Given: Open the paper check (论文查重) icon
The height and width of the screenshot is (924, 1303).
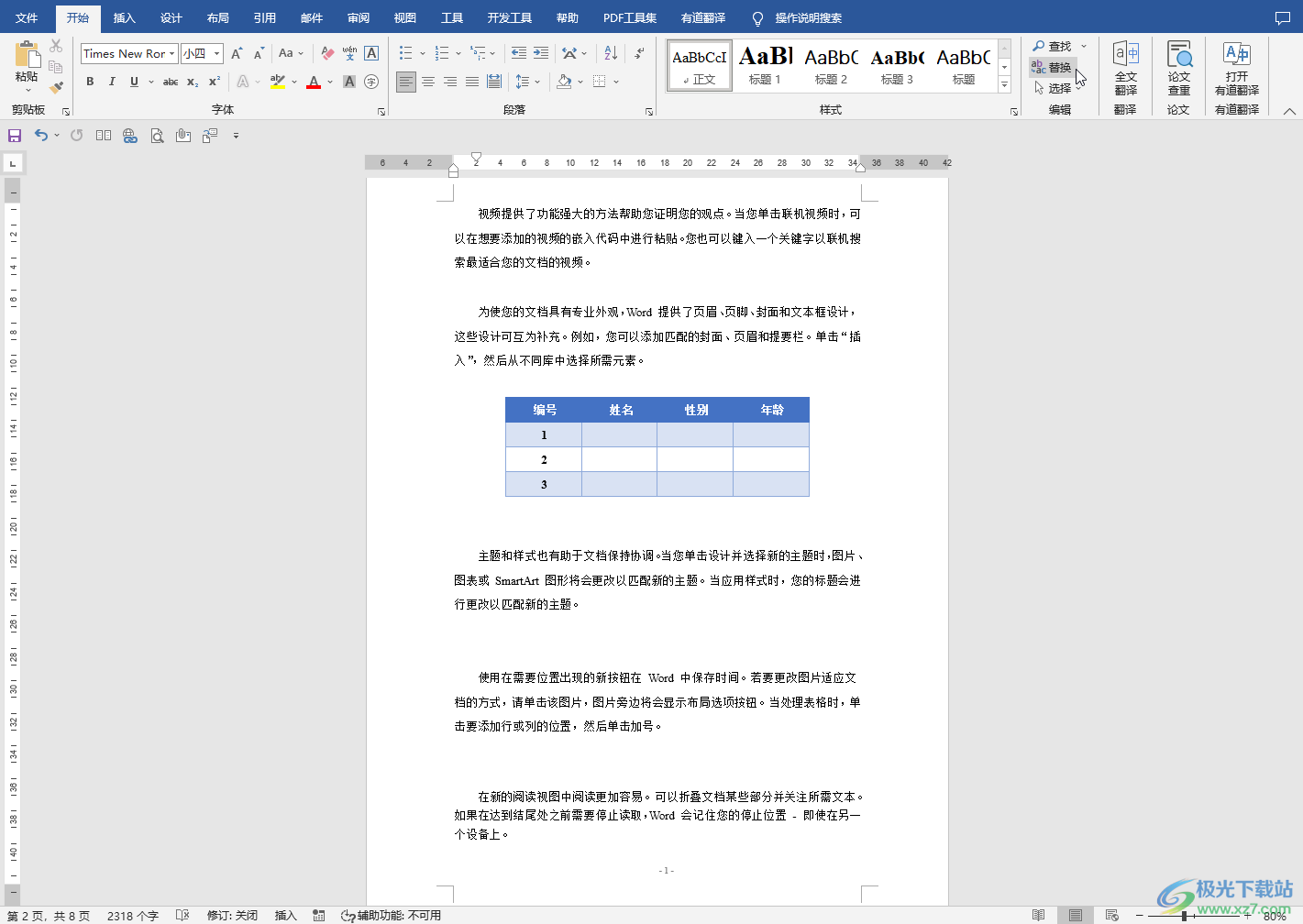Looking at the screenshot, I should click(x=1179, y=69).
